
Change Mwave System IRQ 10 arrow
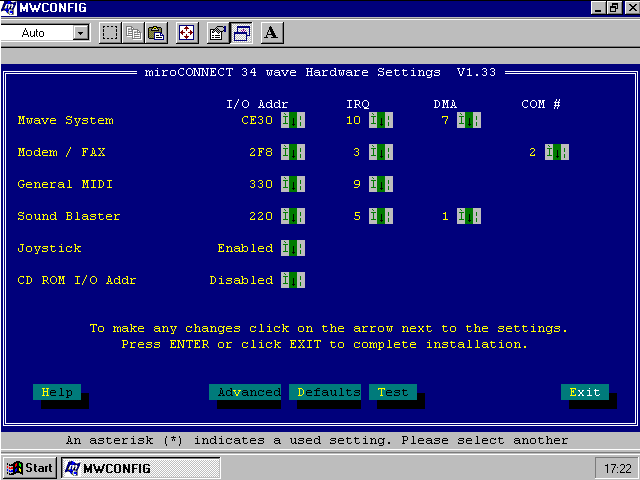coord(381,120)
